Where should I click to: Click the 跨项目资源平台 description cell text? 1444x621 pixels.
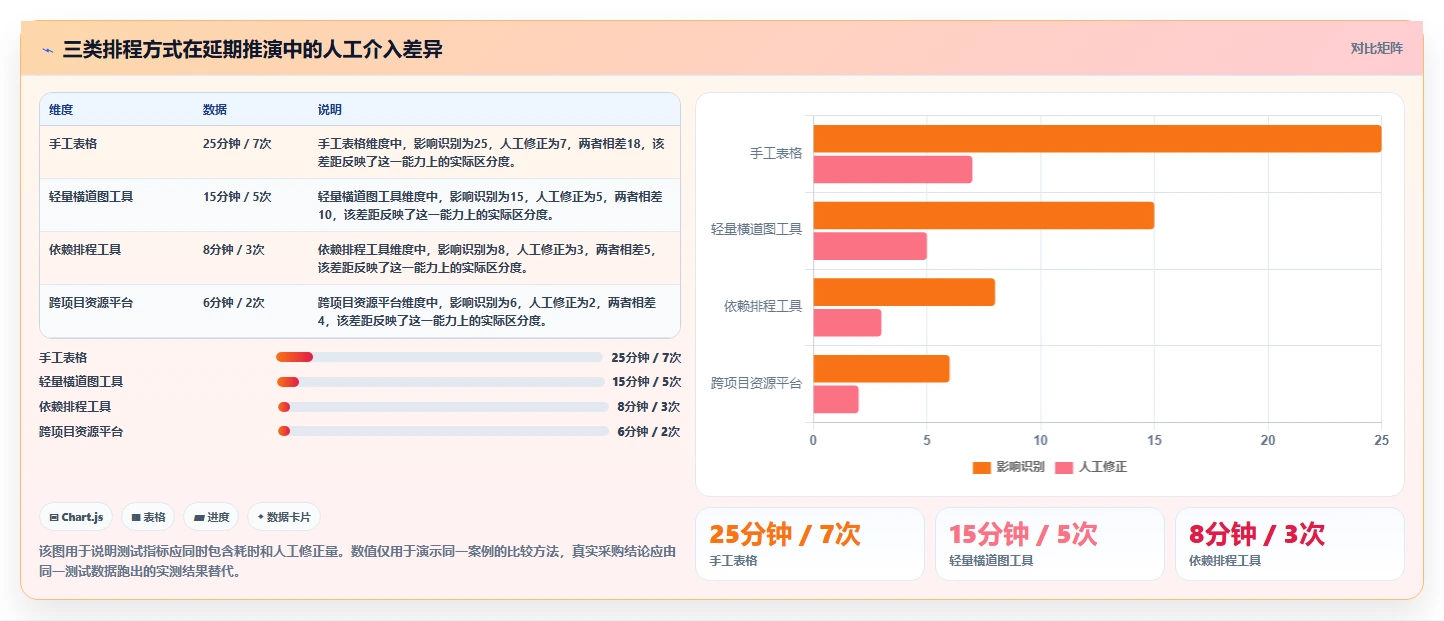[487, 311]
